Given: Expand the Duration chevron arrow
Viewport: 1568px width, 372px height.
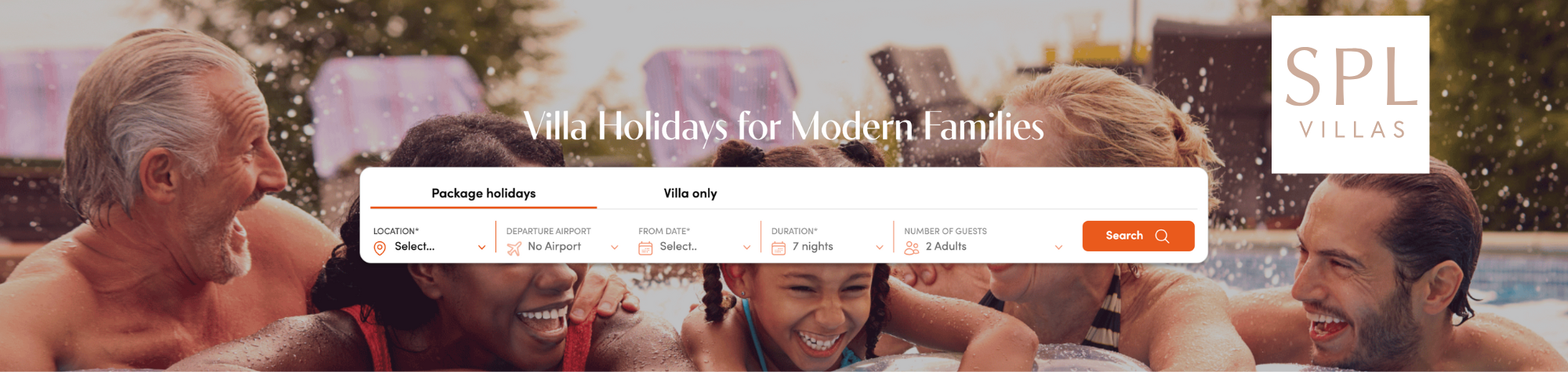Looking at the screenshot, I should click(x=879, y=247).
